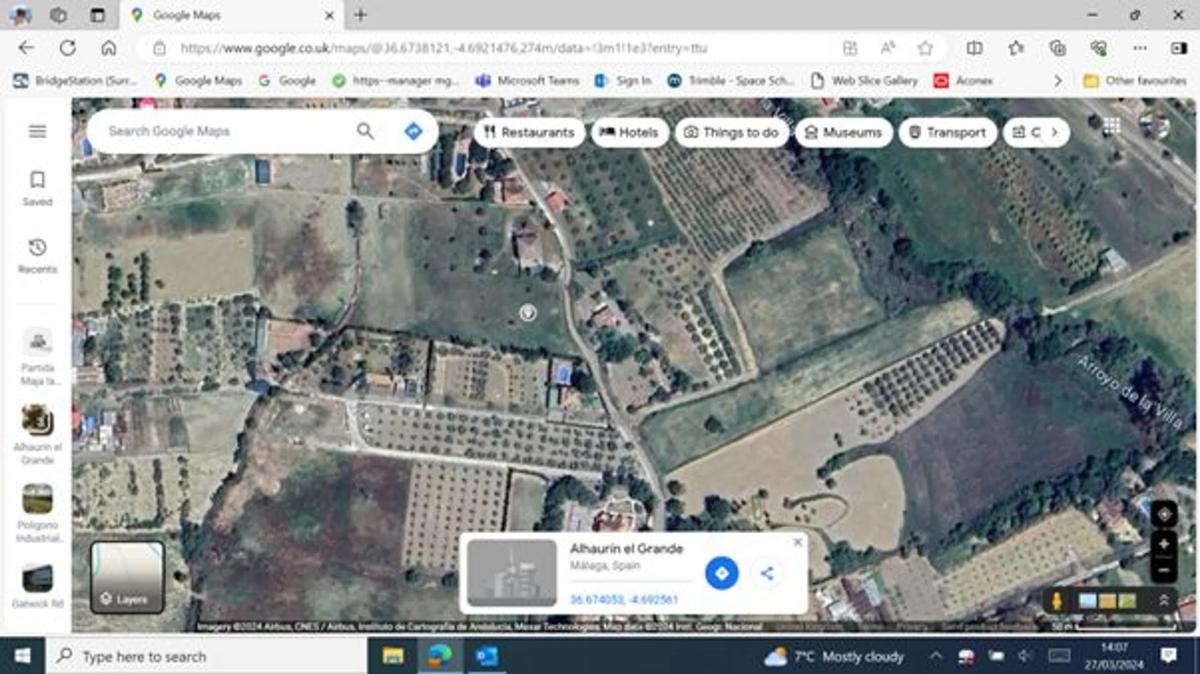
Task: Click into the Search Google Maps field
Action: pyautogui.click(x=225, y=131)
